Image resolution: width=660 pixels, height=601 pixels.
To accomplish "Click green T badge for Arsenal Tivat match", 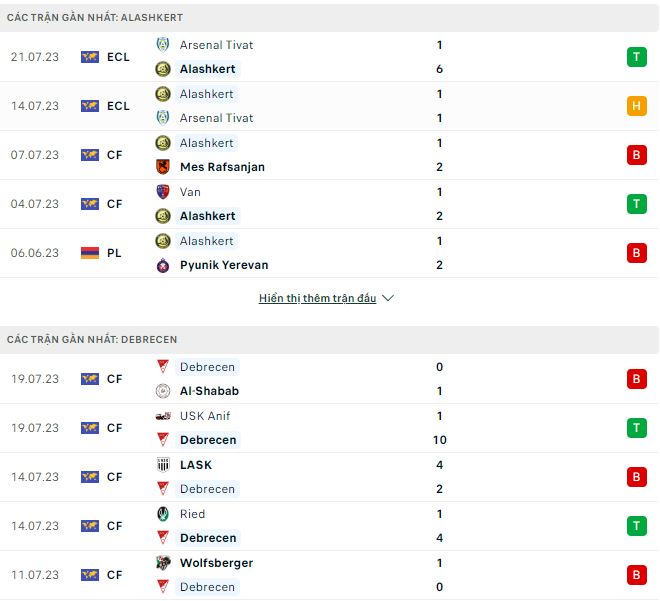I will [637, 57].
